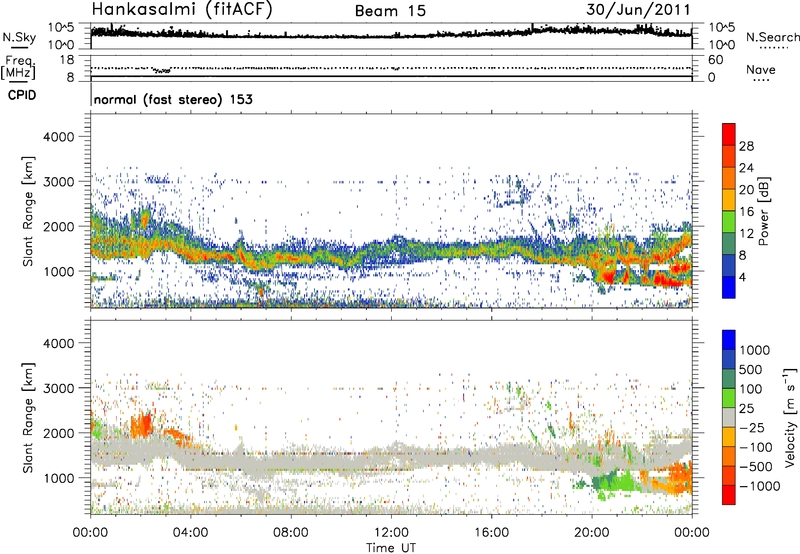Click the 'Freq. [MHz]' label
800x554 pixels.
[x=18, y=67]
